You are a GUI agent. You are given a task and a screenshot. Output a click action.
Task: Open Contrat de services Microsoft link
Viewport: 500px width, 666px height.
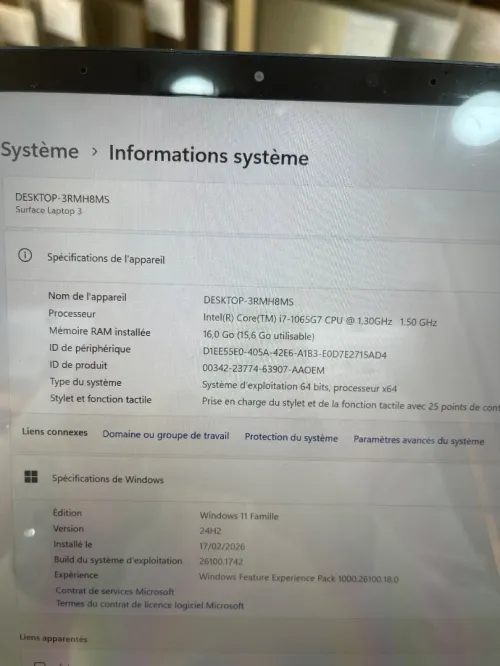pyautogui.click(x=115, y=591)
